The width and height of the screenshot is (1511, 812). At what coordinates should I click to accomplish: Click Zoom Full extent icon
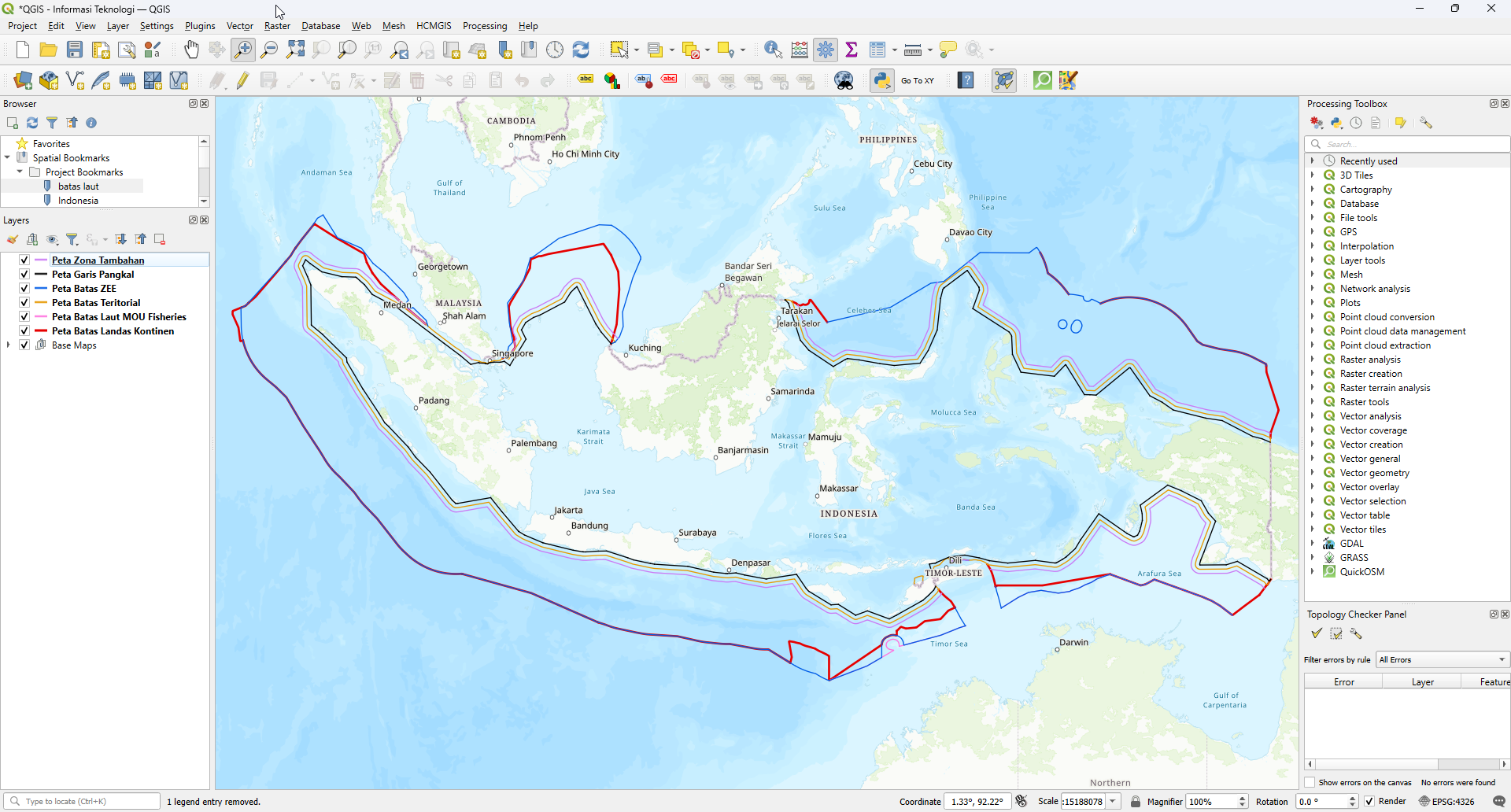point(295,50)
